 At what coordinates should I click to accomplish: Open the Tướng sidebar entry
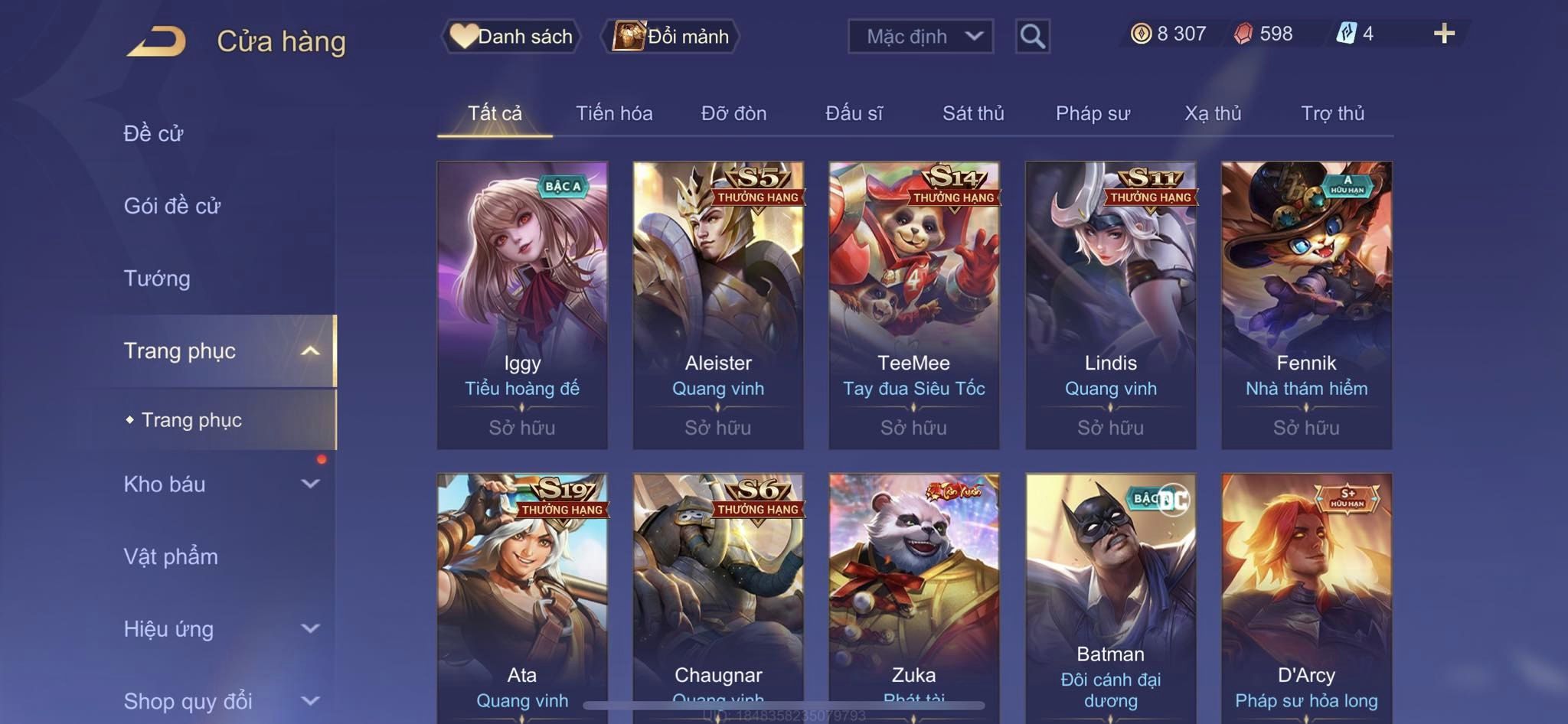(x=157, y=279)
